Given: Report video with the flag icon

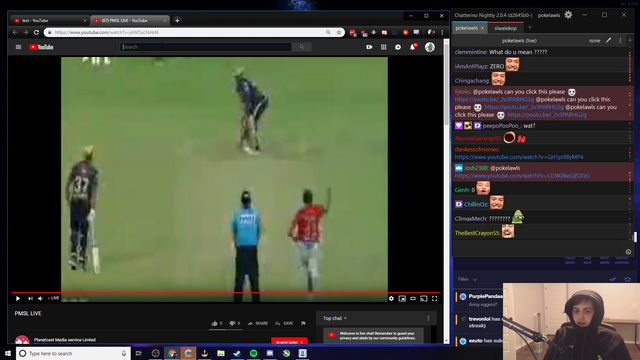Looking at the screenshot, I should (x=303, y=323).
